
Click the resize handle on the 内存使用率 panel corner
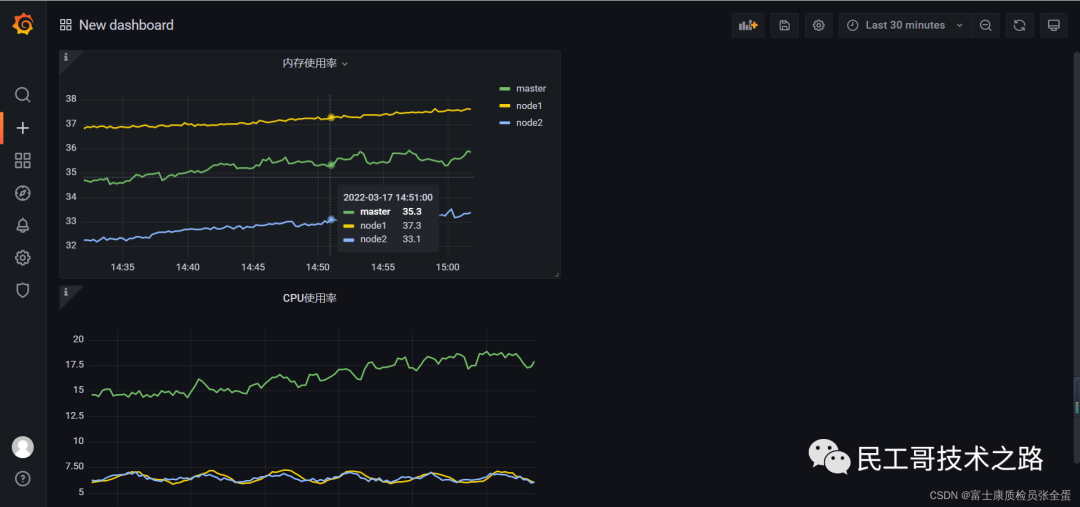point(557,275)
